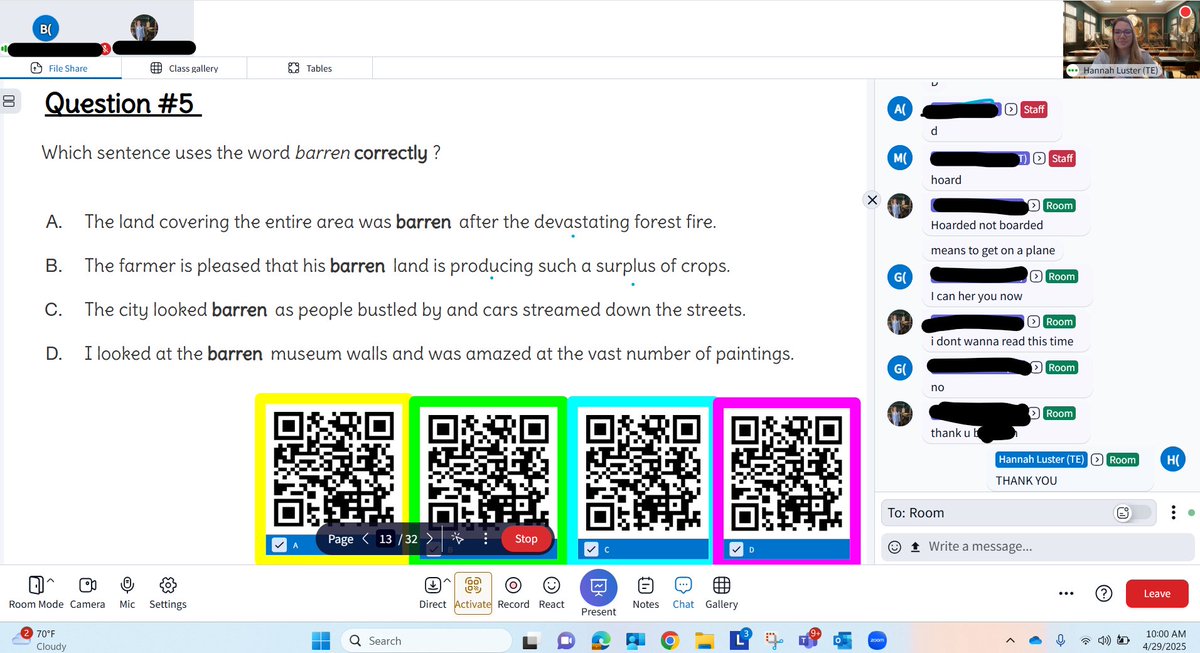
Task: Toggle the Chat panel
Action: click(683, 591)
